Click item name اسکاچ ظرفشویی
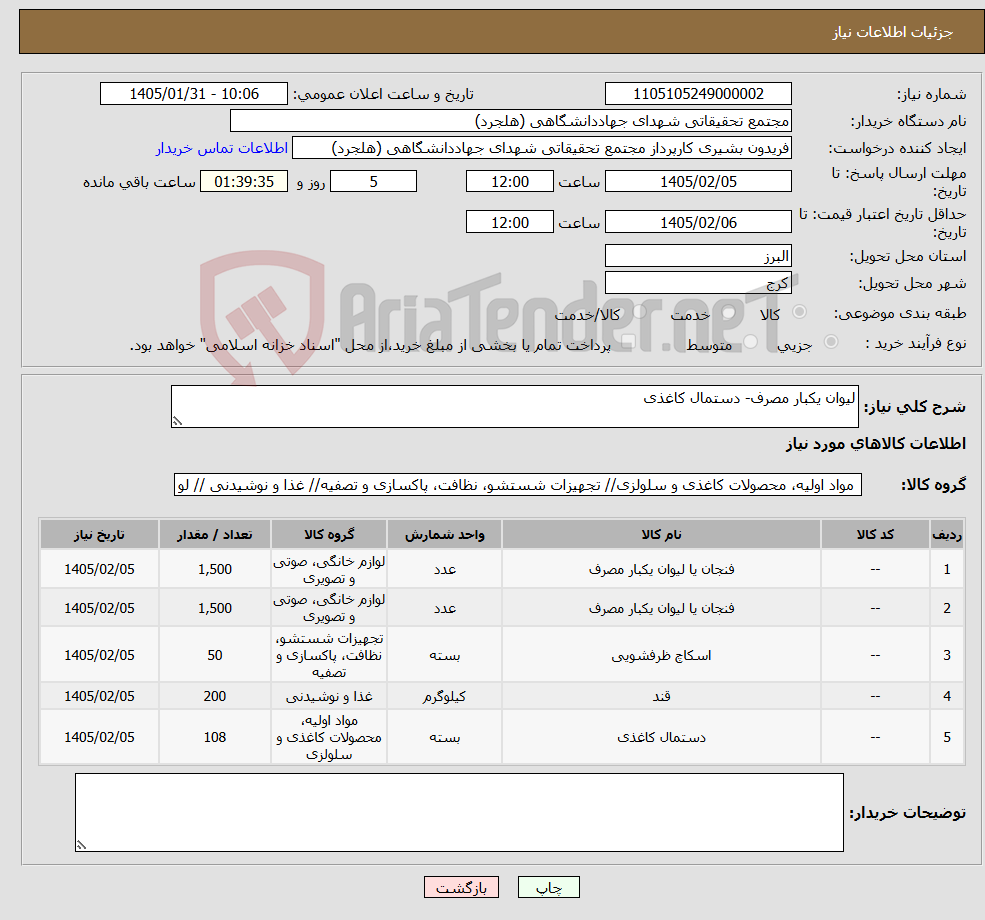This screenshot has width=985, height=920. pos(661,655)
